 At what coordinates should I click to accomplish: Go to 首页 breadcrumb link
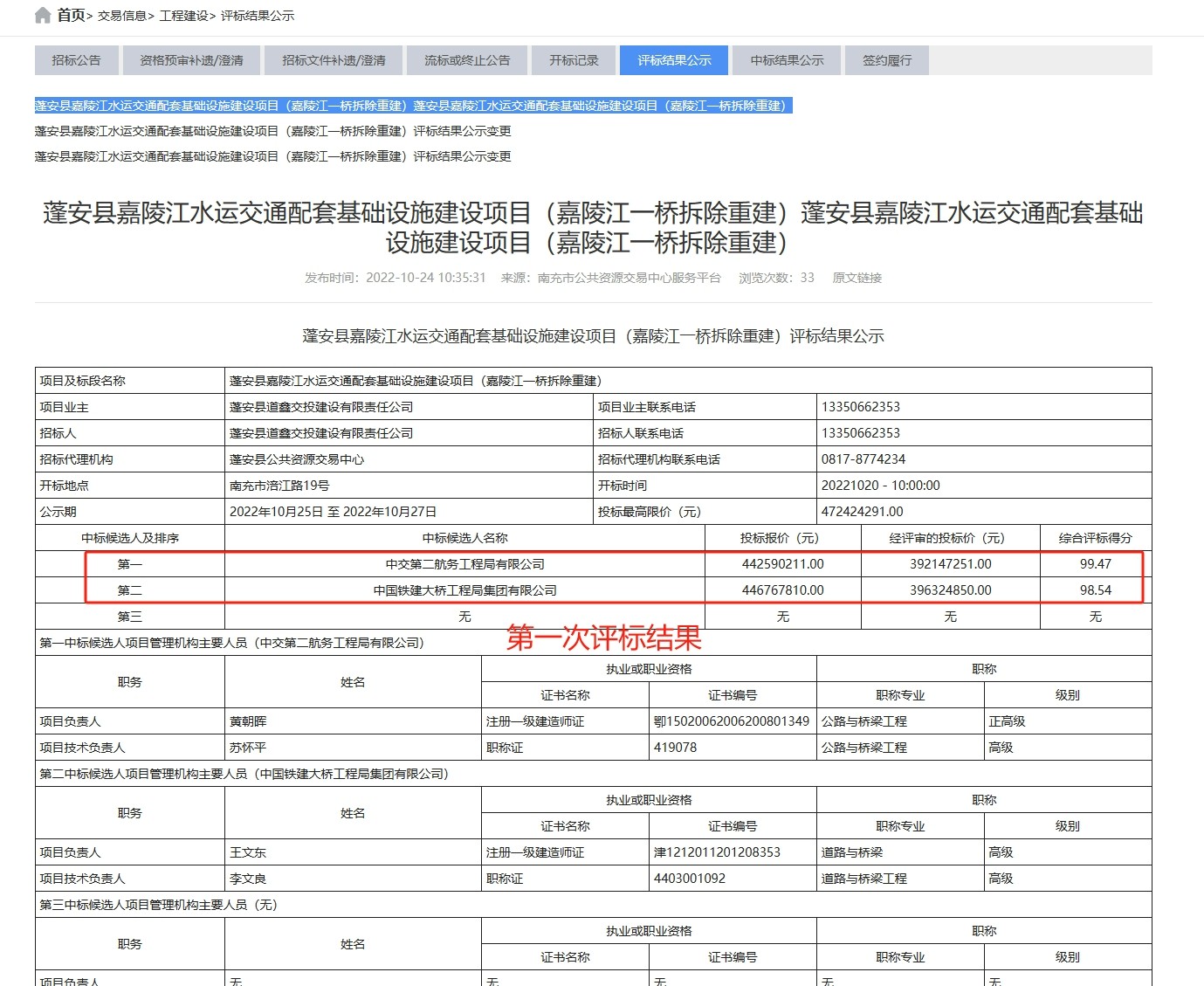tap(71, 15)
